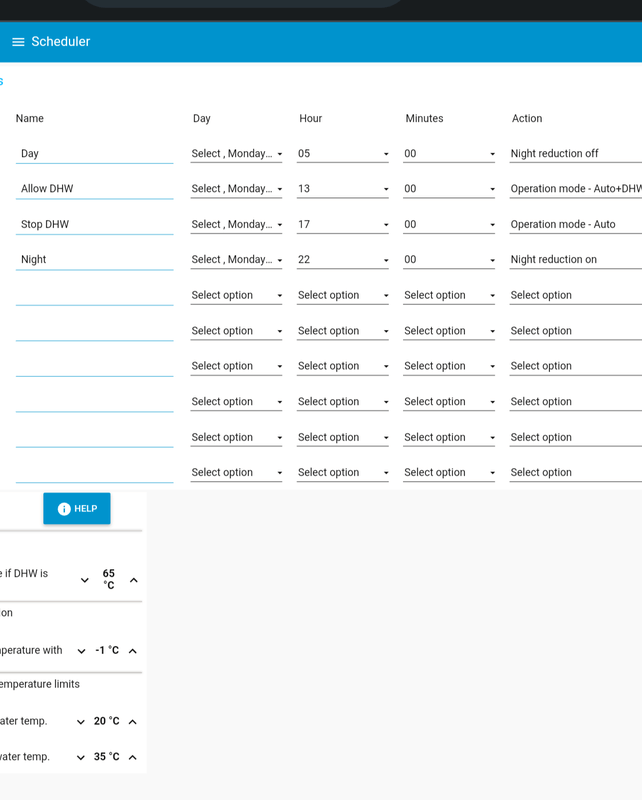Viewport: 642px width, 800px height.
Task: Edit the name field containing 'Stop DHW'
Action: (x=94, y=224)
